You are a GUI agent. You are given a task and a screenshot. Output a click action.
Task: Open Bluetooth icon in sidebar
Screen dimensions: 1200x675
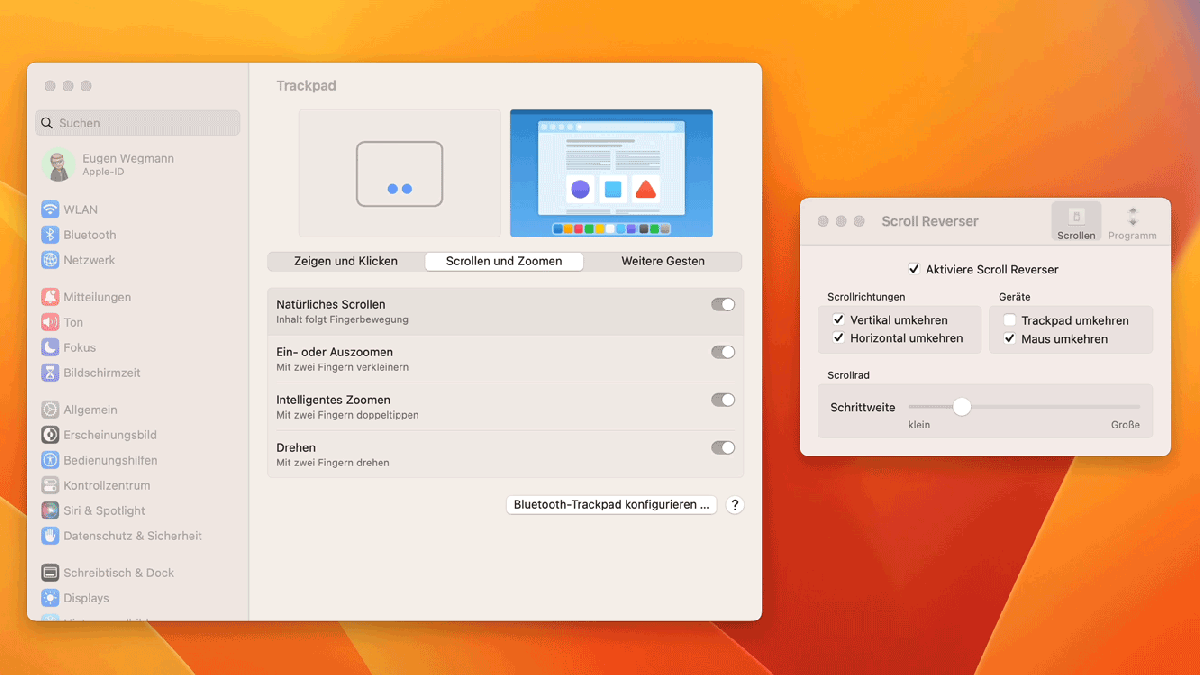click(50, 235)
